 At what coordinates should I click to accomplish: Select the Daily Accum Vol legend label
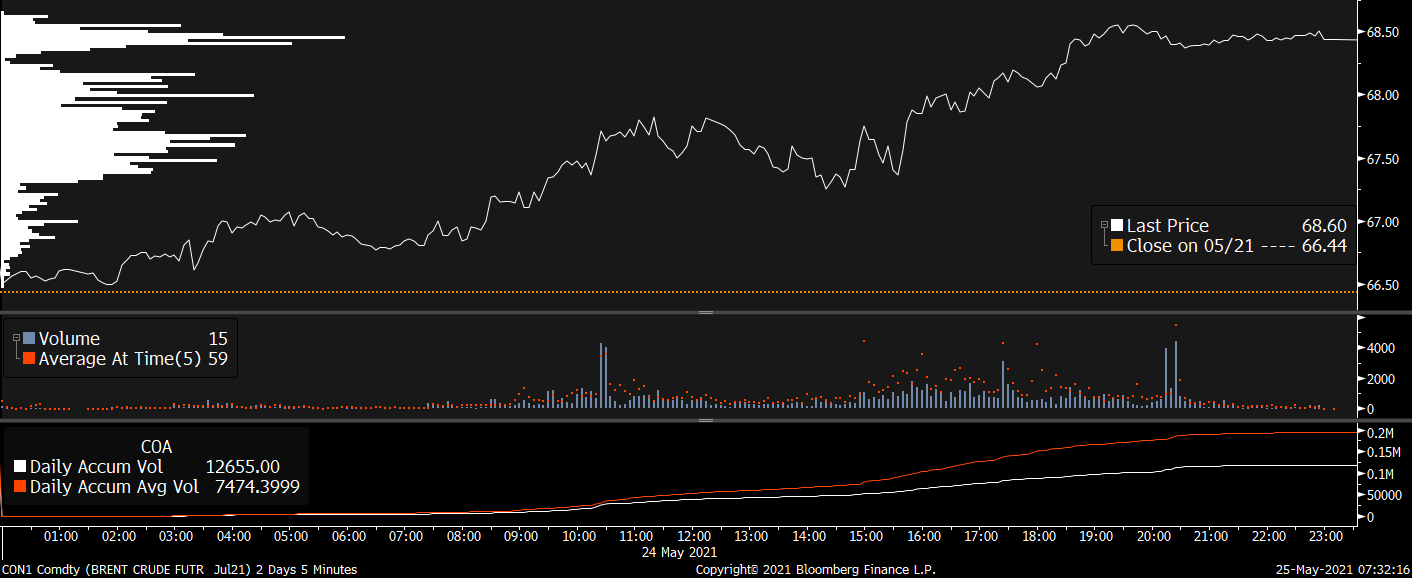coord(96,467)
